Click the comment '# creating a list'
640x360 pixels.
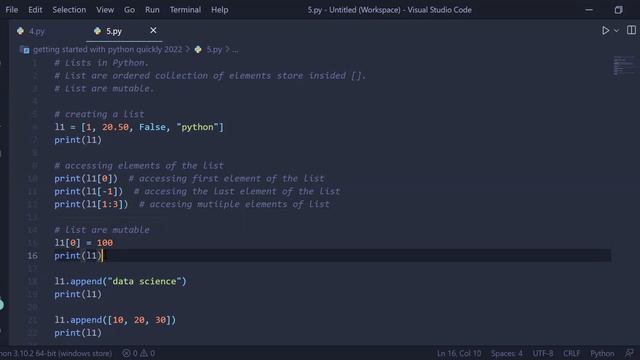point(99,114)
